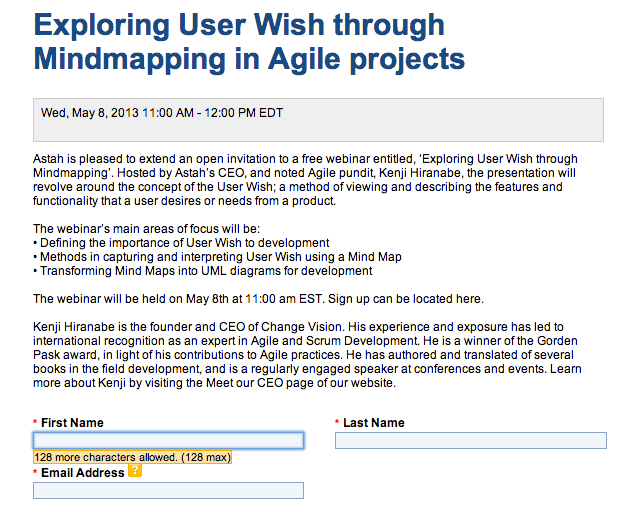The height and width of the screenshot is (510, 629).
Task: Click the red asterisk before First Name
Action: pyautogui.click(x=36, y=424)
